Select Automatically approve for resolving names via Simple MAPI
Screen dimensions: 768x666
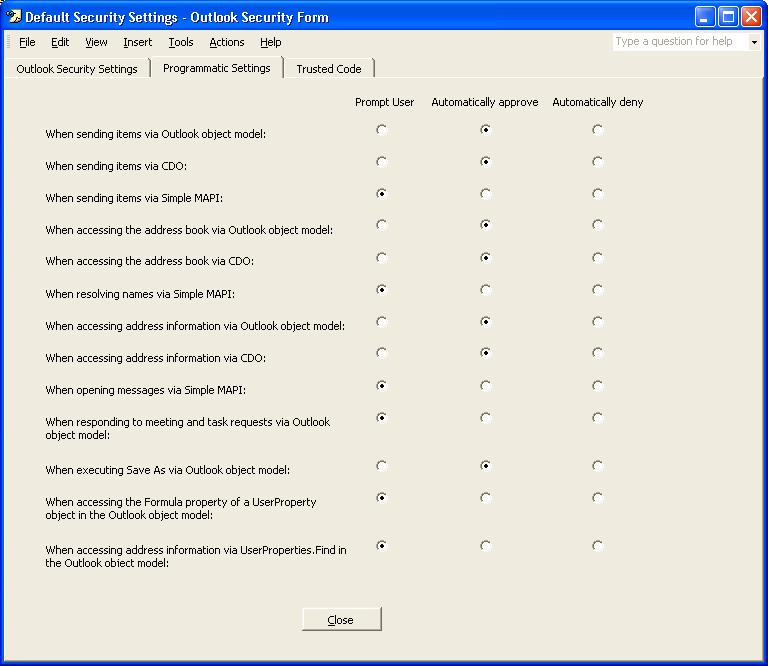[x=485, y=290]
